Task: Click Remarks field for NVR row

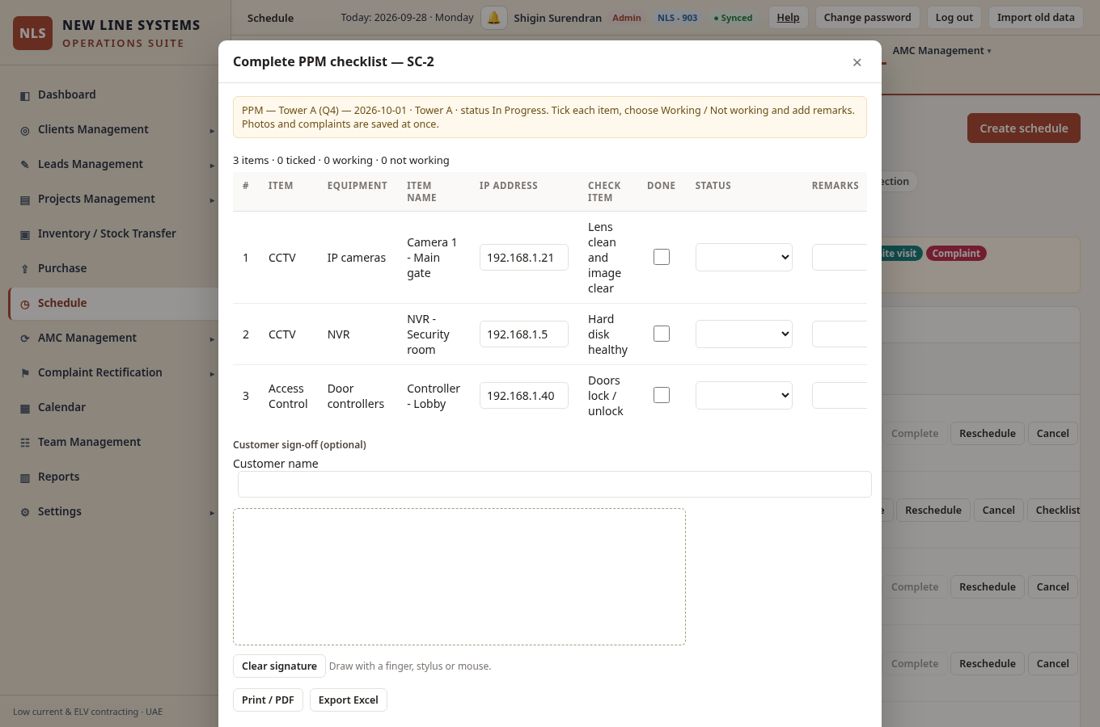Action: [839, 334]
